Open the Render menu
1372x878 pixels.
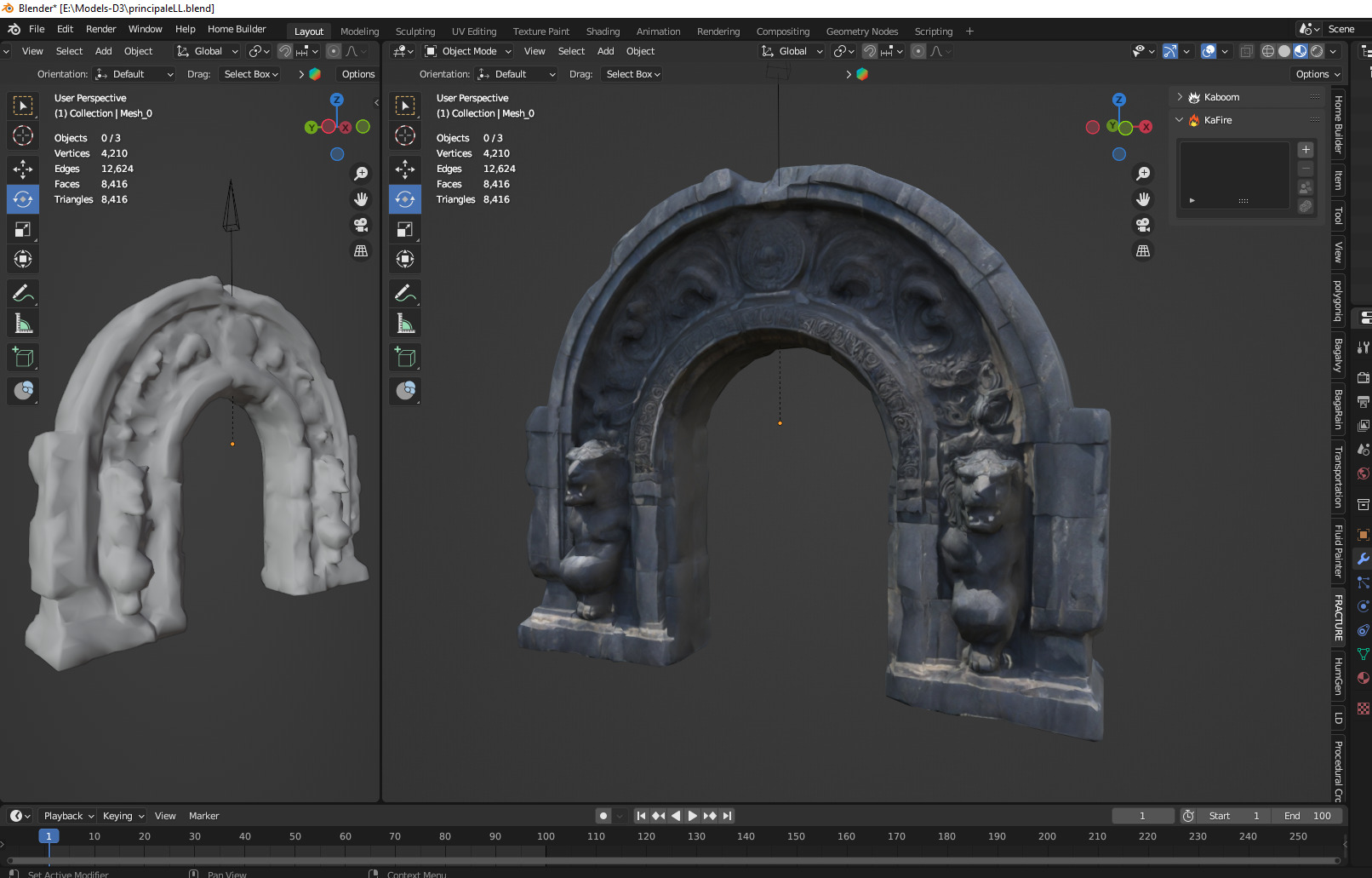pyautogui.click(x=100, y=29)
